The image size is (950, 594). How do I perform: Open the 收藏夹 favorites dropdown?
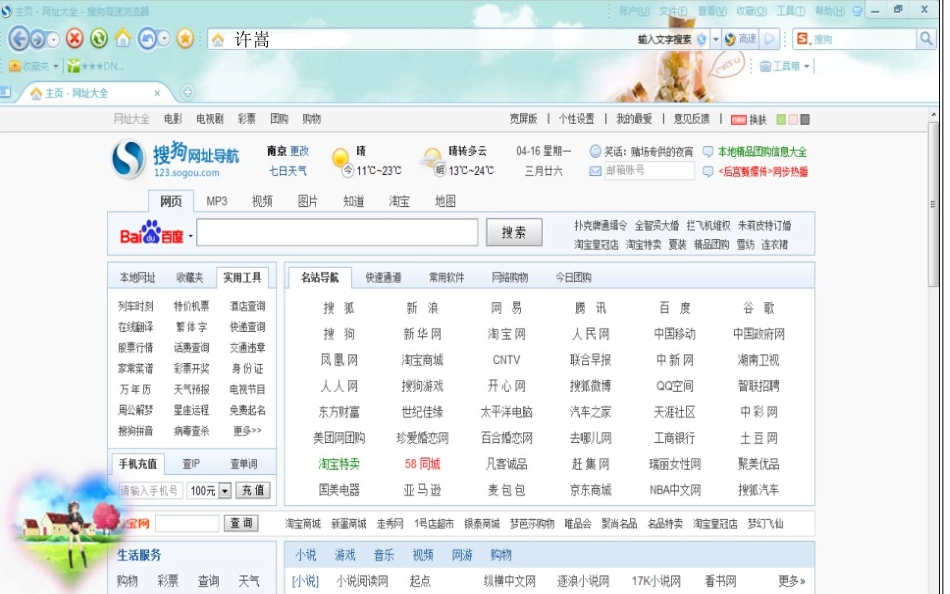(x=34, y=65)
